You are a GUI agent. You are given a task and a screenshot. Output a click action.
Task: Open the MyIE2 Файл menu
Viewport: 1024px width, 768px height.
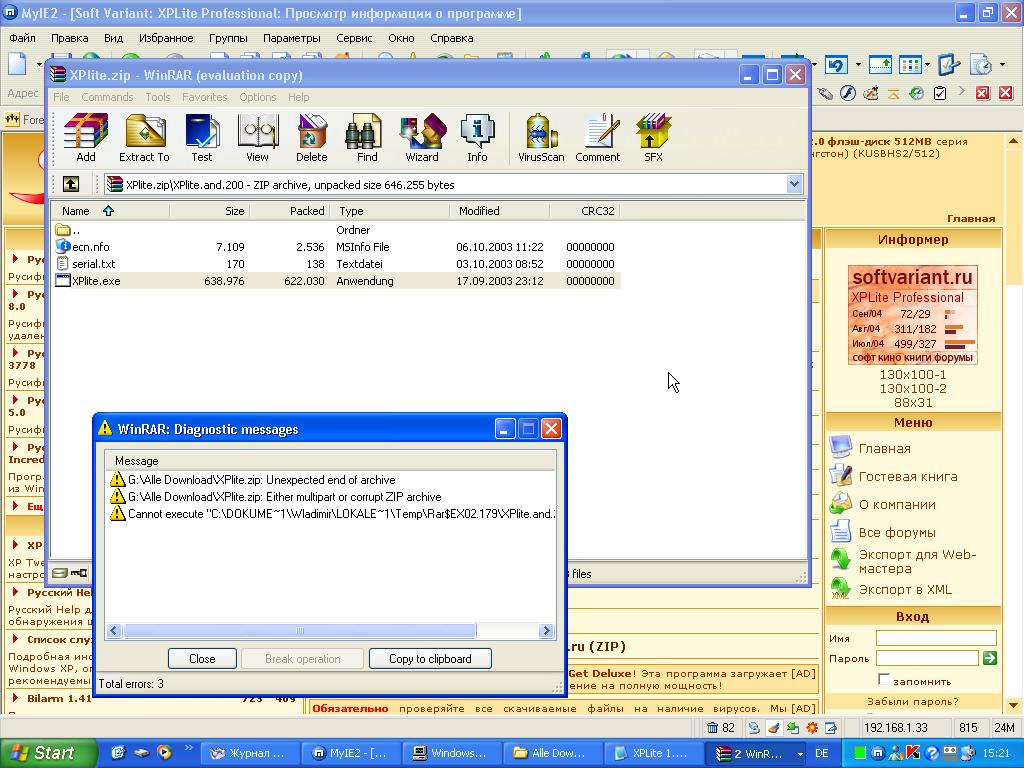pyautogui.click(x=22, y=38)
